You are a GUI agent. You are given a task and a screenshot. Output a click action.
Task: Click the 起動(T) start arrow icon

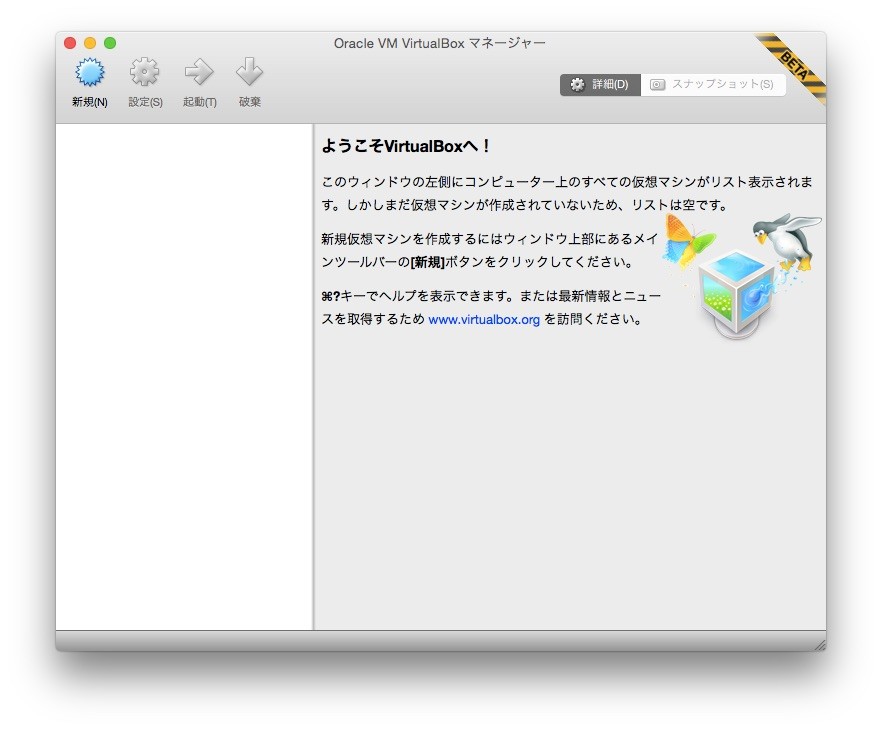(x=199, y=72)
